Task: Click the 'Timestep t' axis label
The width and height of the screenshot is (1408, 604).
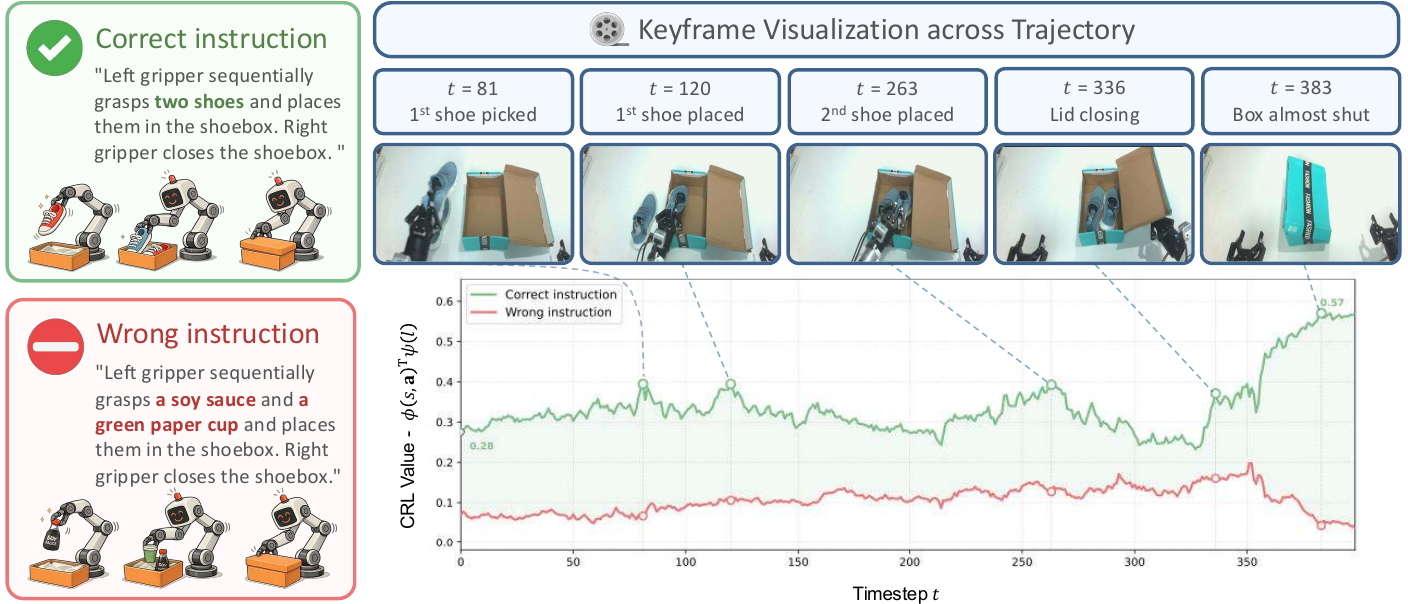Action: pos(896,594)
